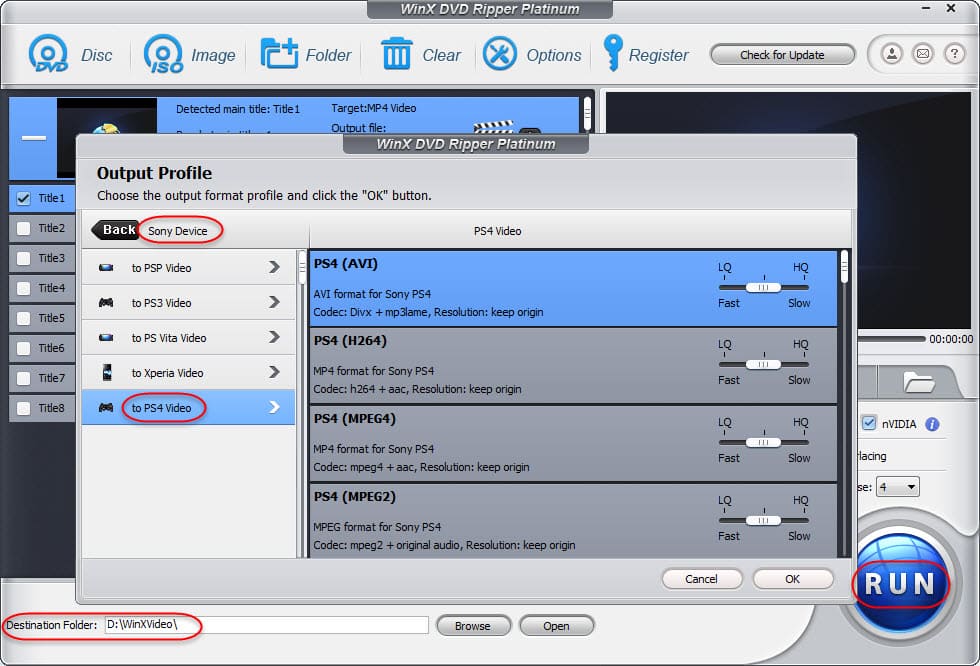This screenshot has height=666, width=980.
Task: Select to PSP Video category
Action: coord(188,267)
